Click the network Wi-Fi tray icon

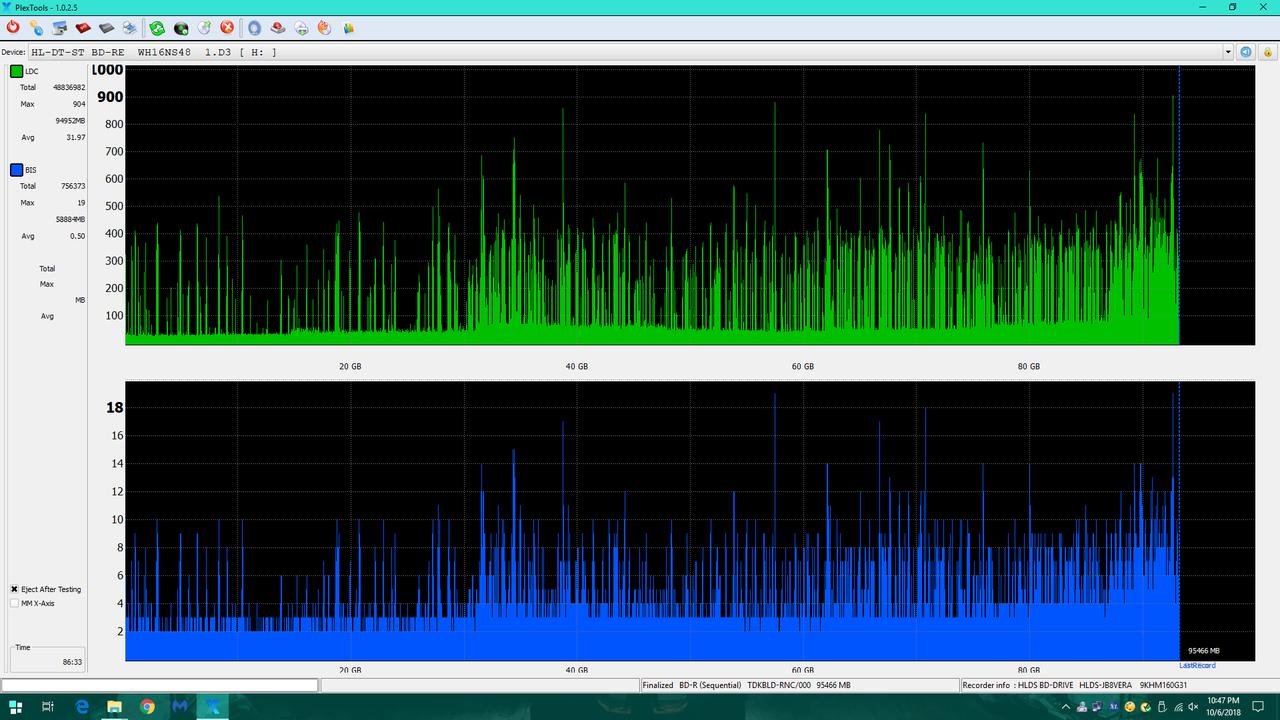point(1178,707)
